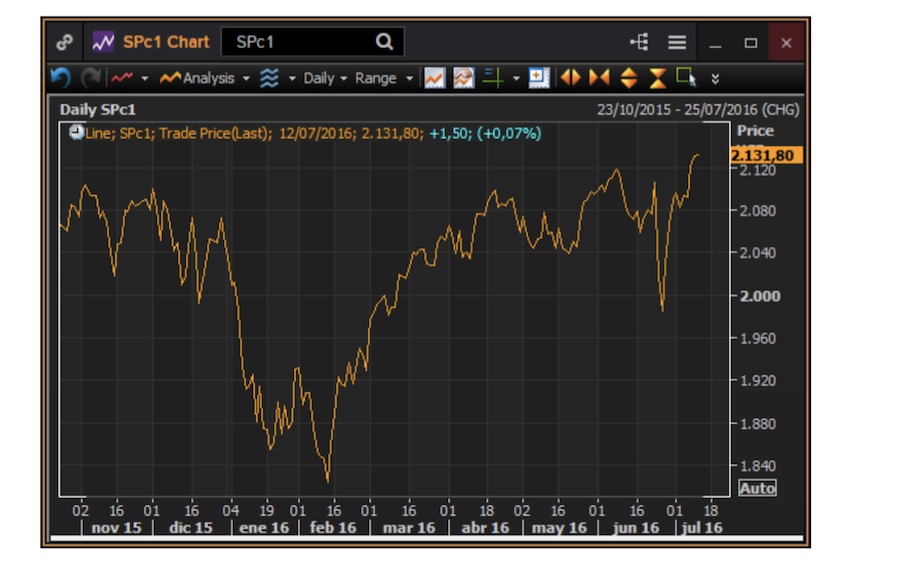900x579 pixels.
Task: Click the horizontal expand arrows icon
Action: pyautogui.click(x=570, y=77)
